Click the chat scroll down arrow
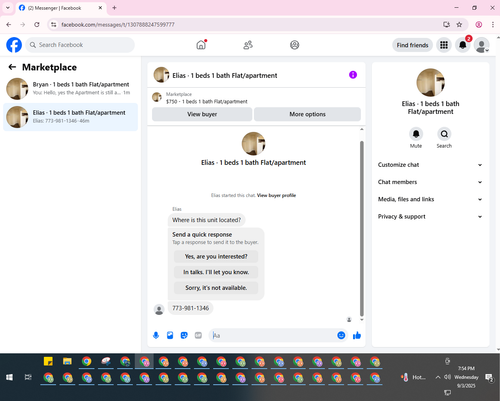This screenshot has height=401, width=500. 362,320
